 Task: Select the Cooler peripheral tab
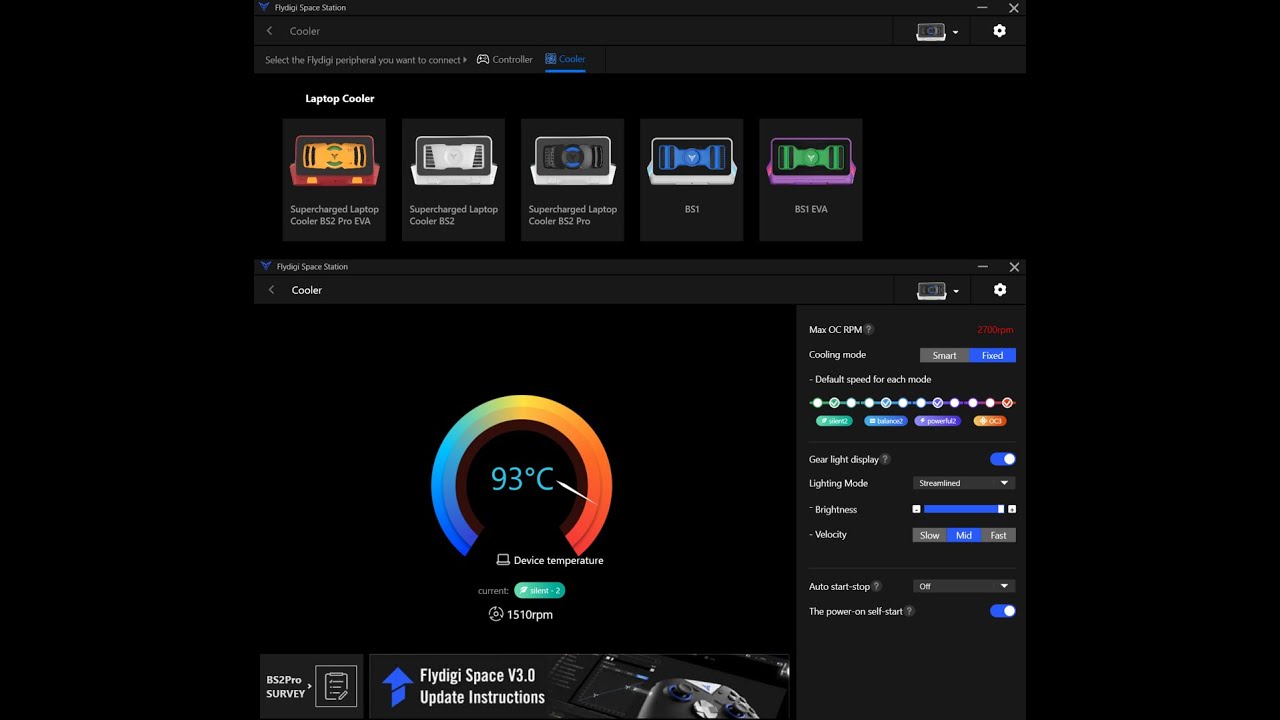(x=565, y=59)
